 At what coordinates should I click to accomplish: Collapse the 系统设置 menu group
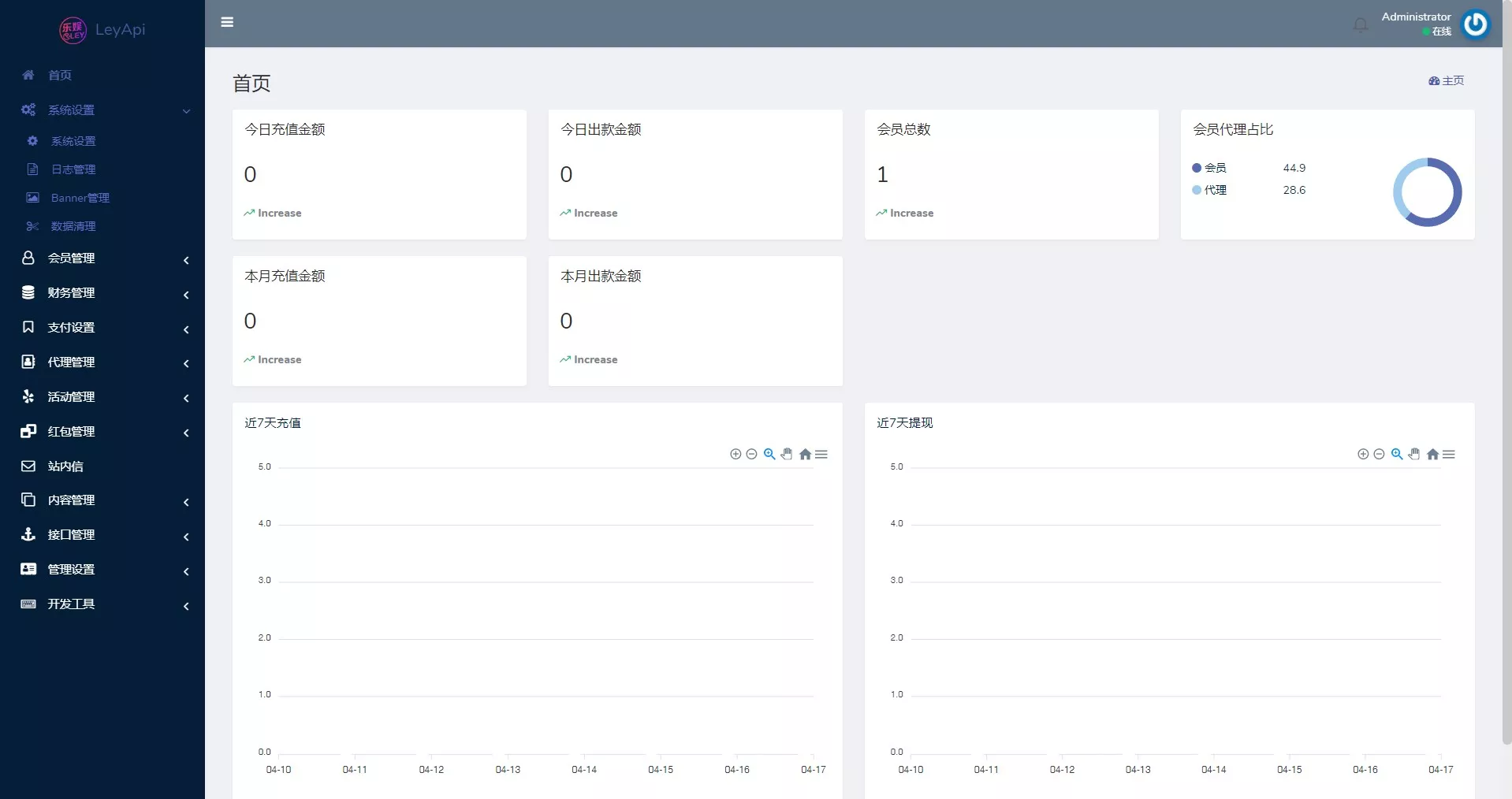[x=74, y=110]
